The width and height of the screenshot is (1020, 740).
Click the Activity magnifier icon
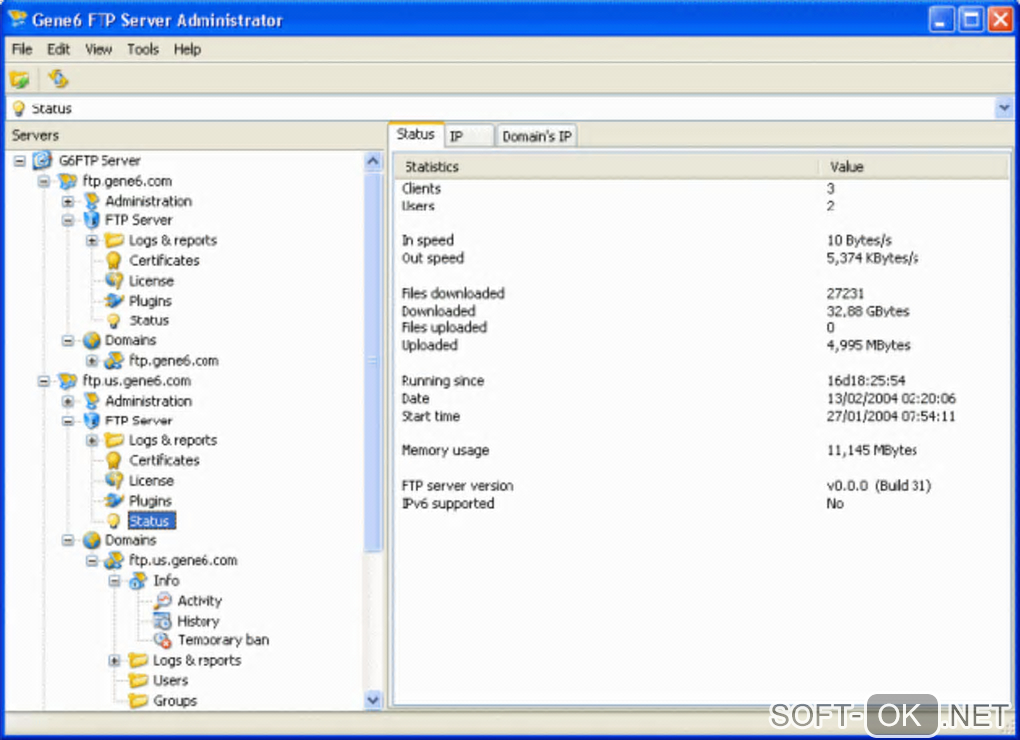(x=163, y=601)
